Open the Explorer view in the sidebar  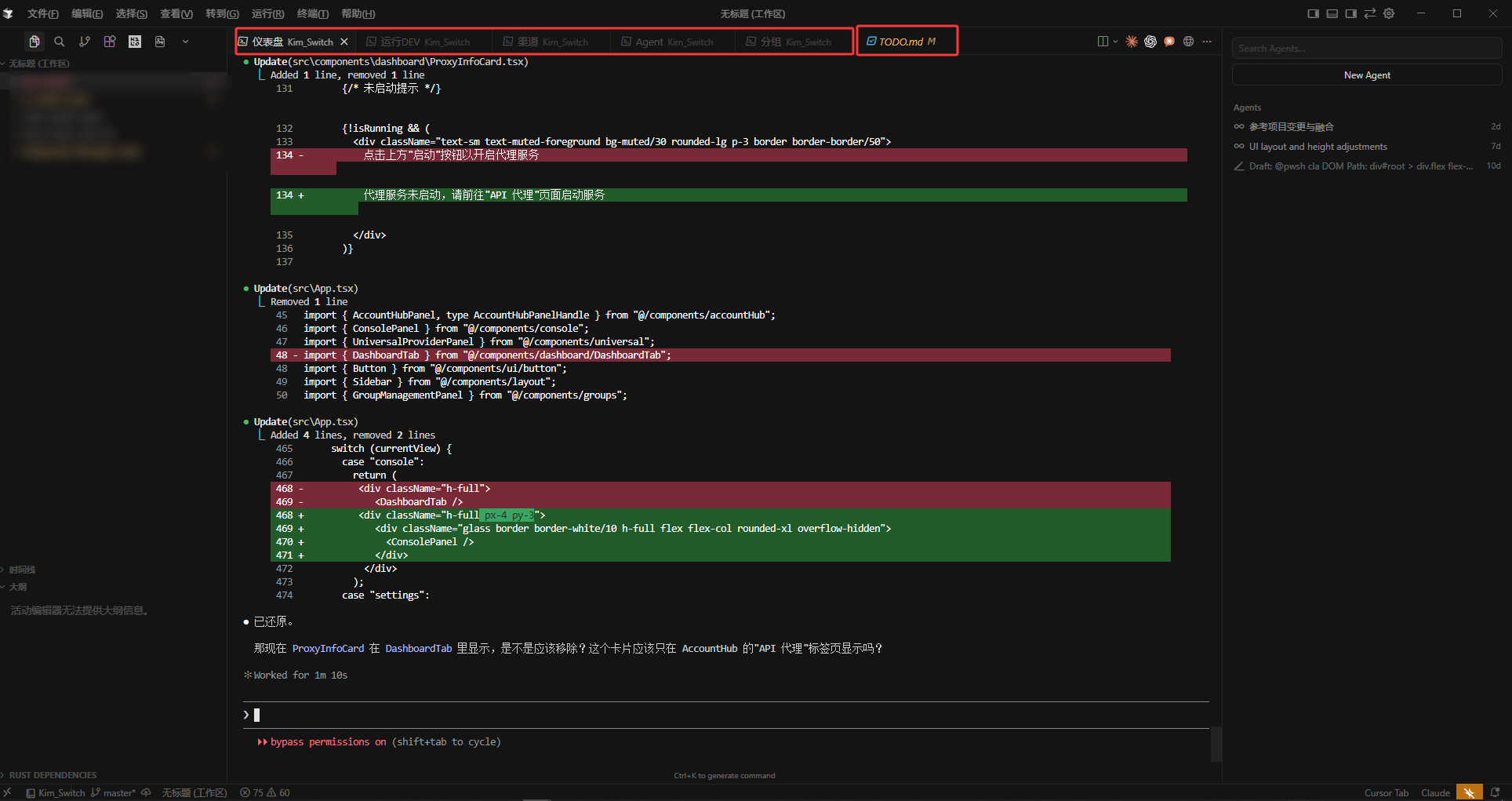(34, 42)
